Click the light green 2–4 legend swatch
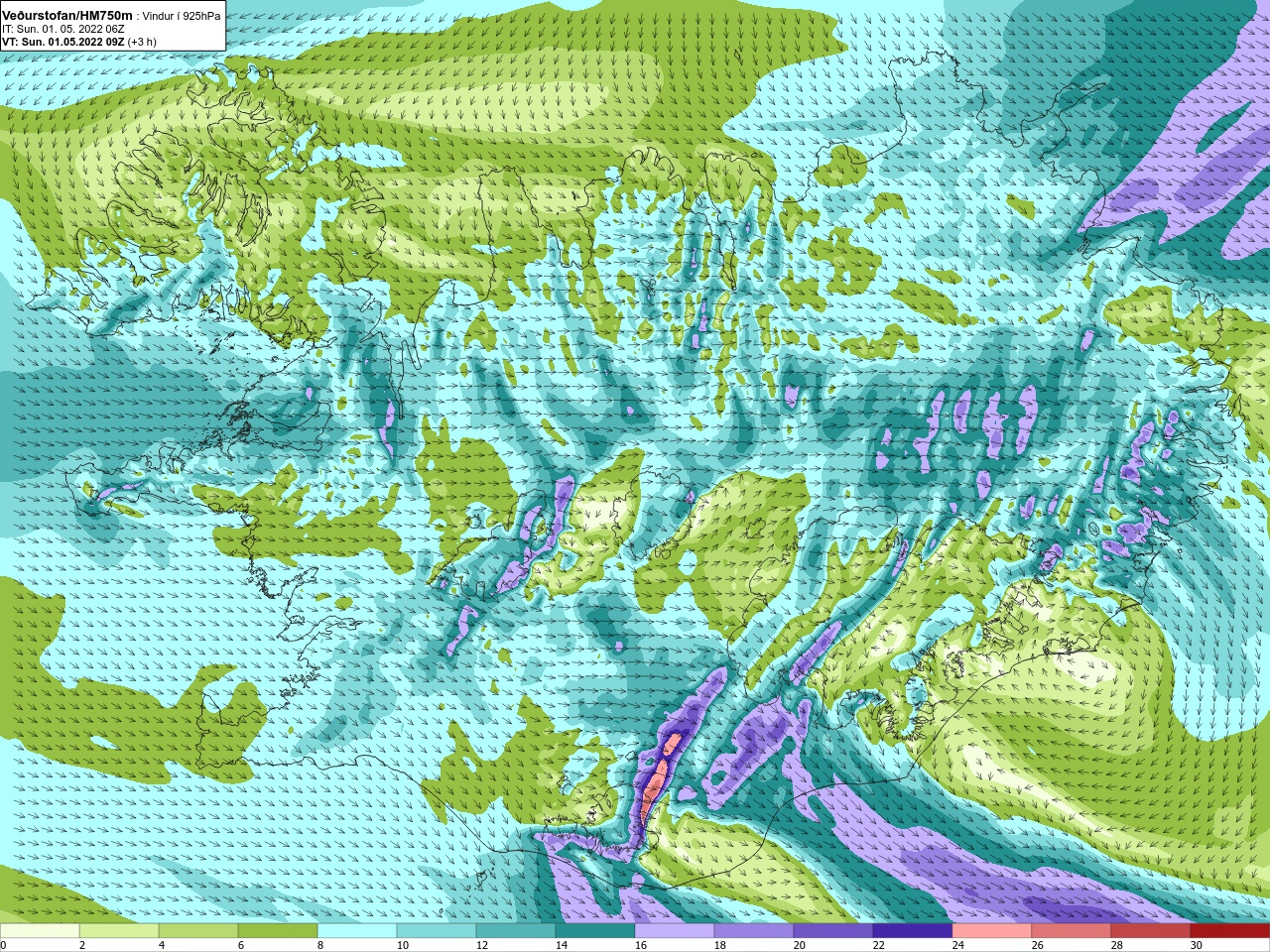Viewport: 1270px width, 952px height. point(119,931)
